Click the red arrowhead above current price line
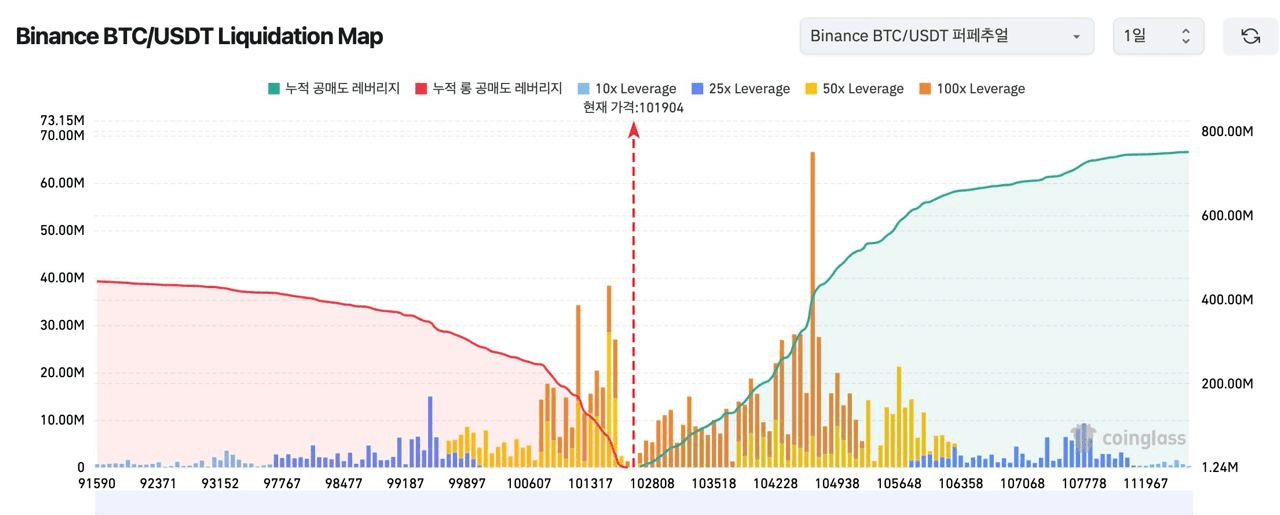The image size is (1280, 515). click(633, 130)
